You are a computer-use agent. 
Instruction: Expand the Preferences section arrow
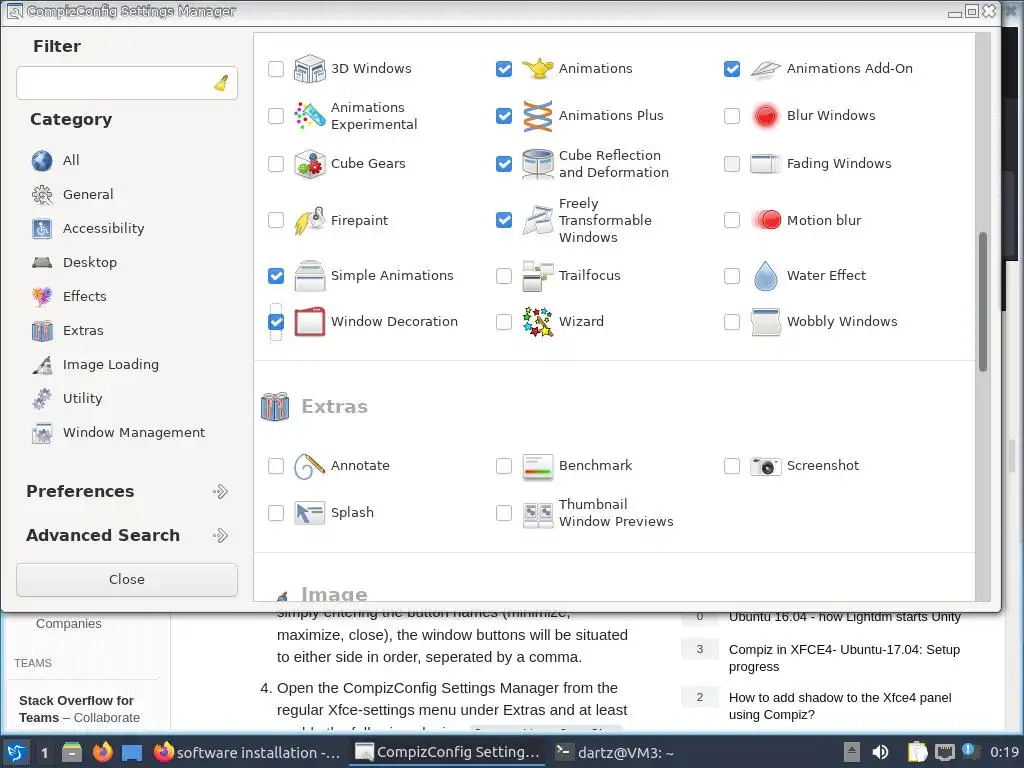[x=221, y=492]
